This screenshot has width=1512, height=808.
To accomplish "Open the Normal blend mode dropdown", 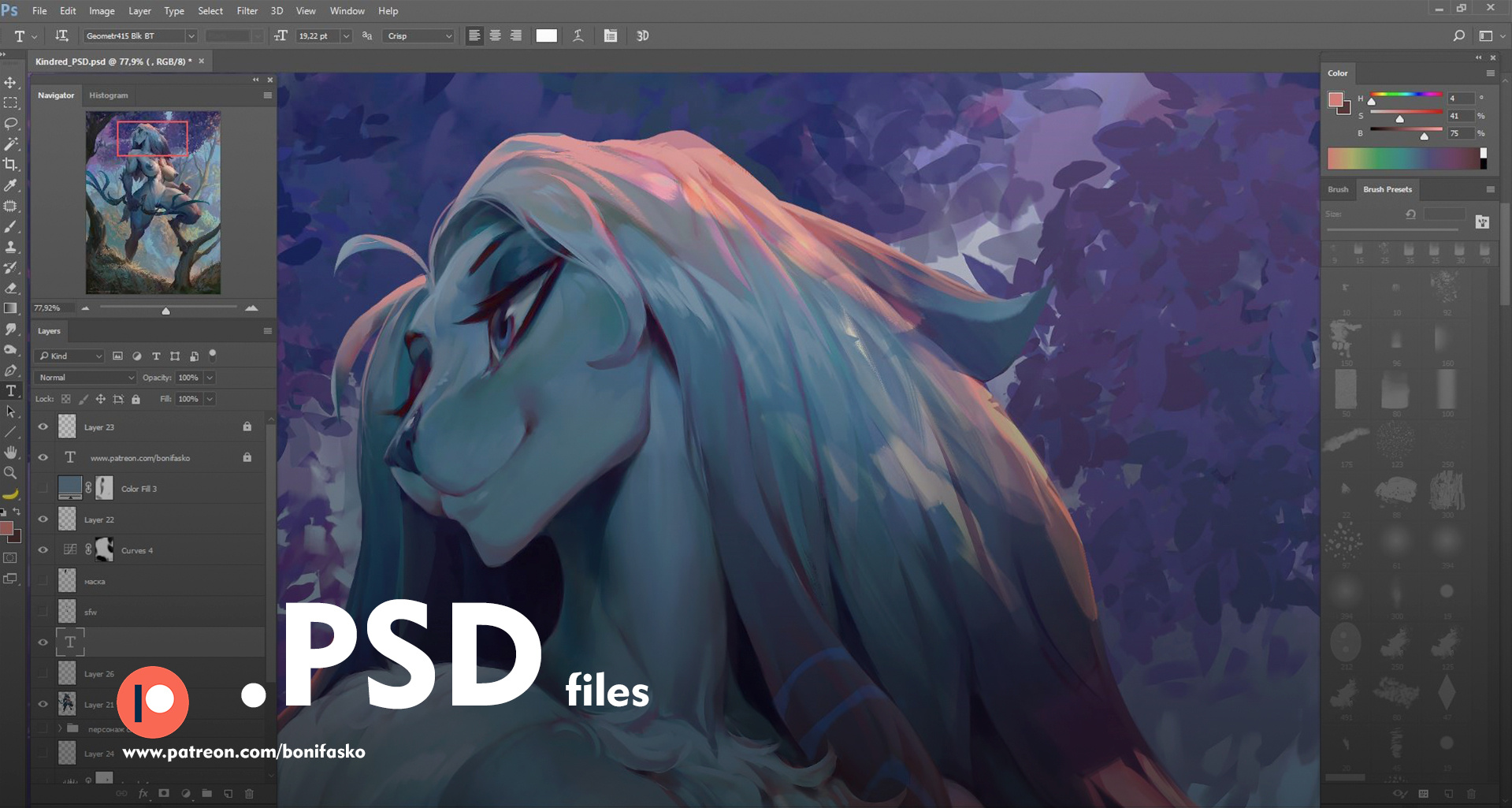I will [85, 378].
